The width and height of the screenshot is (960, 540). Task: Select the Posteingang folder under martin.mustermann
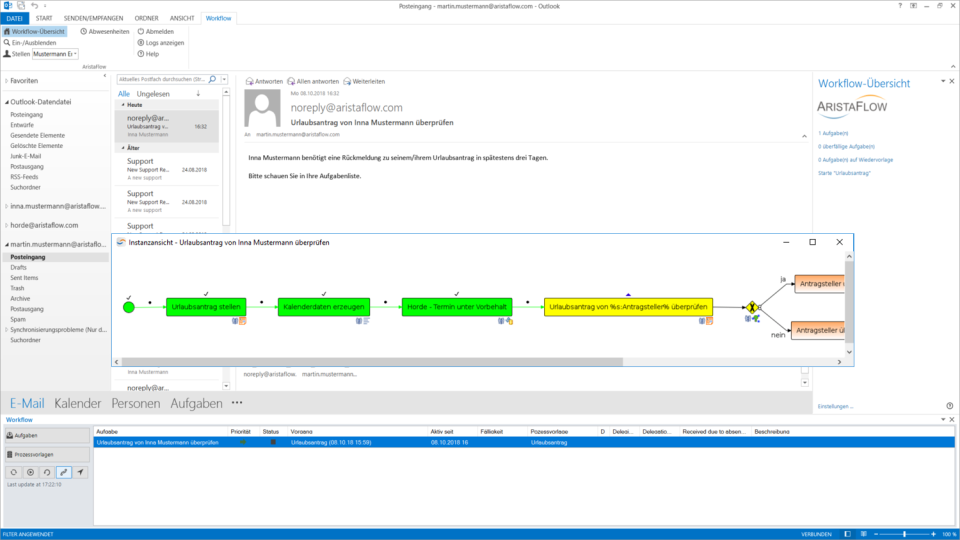tap(28, 257)
